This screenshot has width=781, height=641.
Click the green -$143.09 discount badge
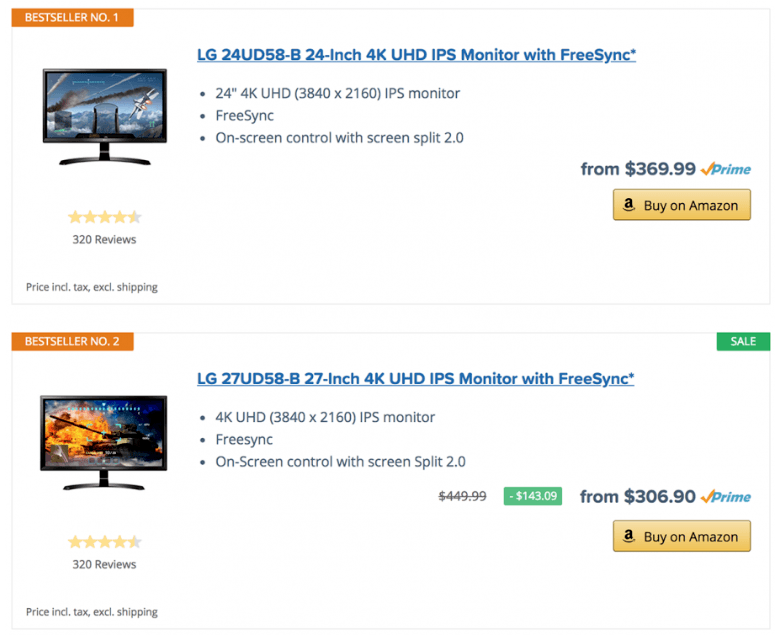[x=533, y=496]
